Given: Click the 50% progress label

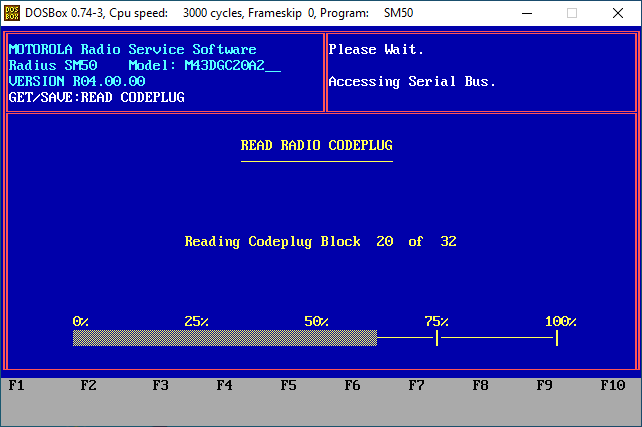Looking at the screenshot, I should click(x=316, y=321).
